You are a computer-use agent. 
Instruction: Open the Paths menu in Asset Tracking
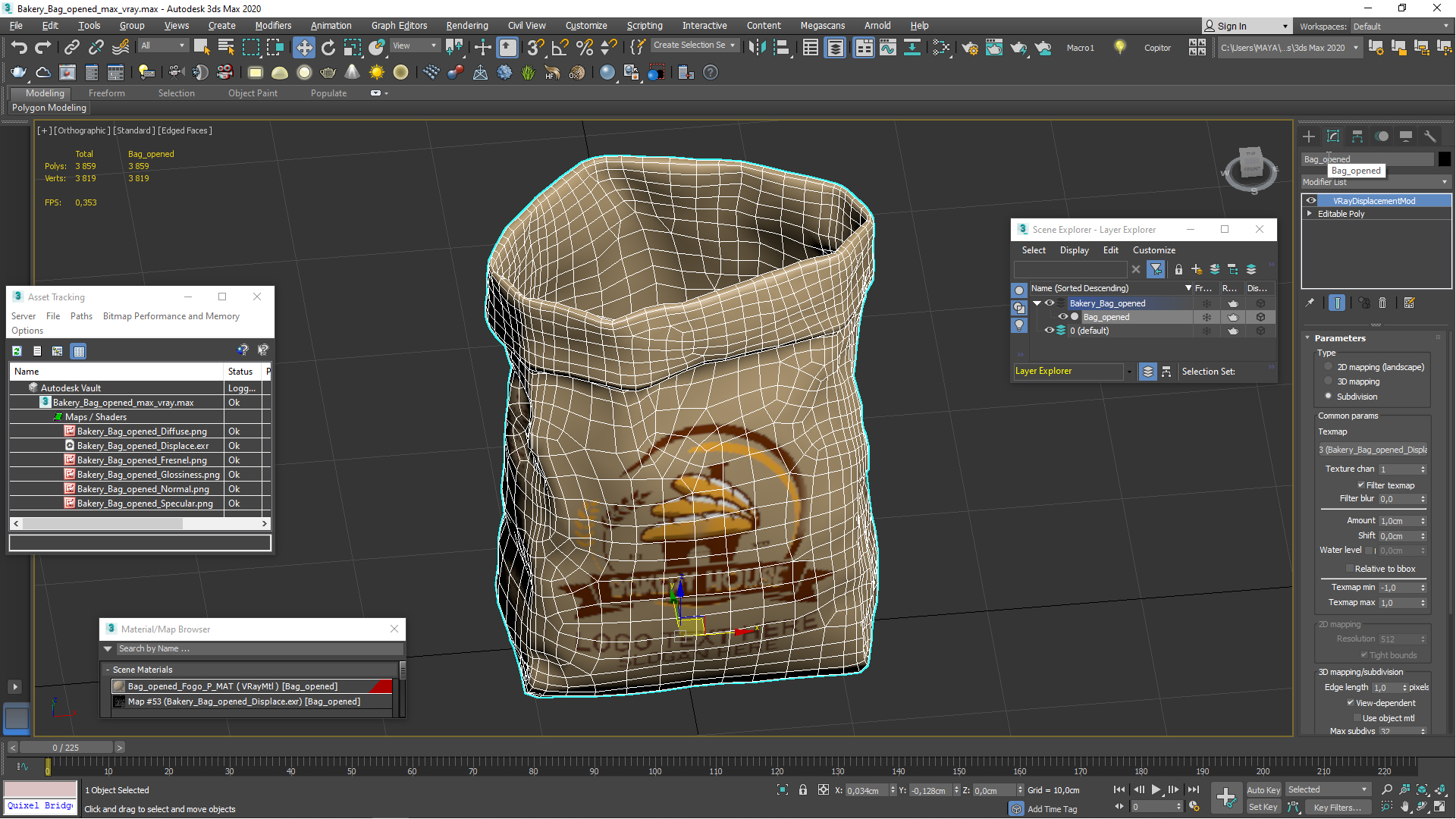click(x=81, y=316)
